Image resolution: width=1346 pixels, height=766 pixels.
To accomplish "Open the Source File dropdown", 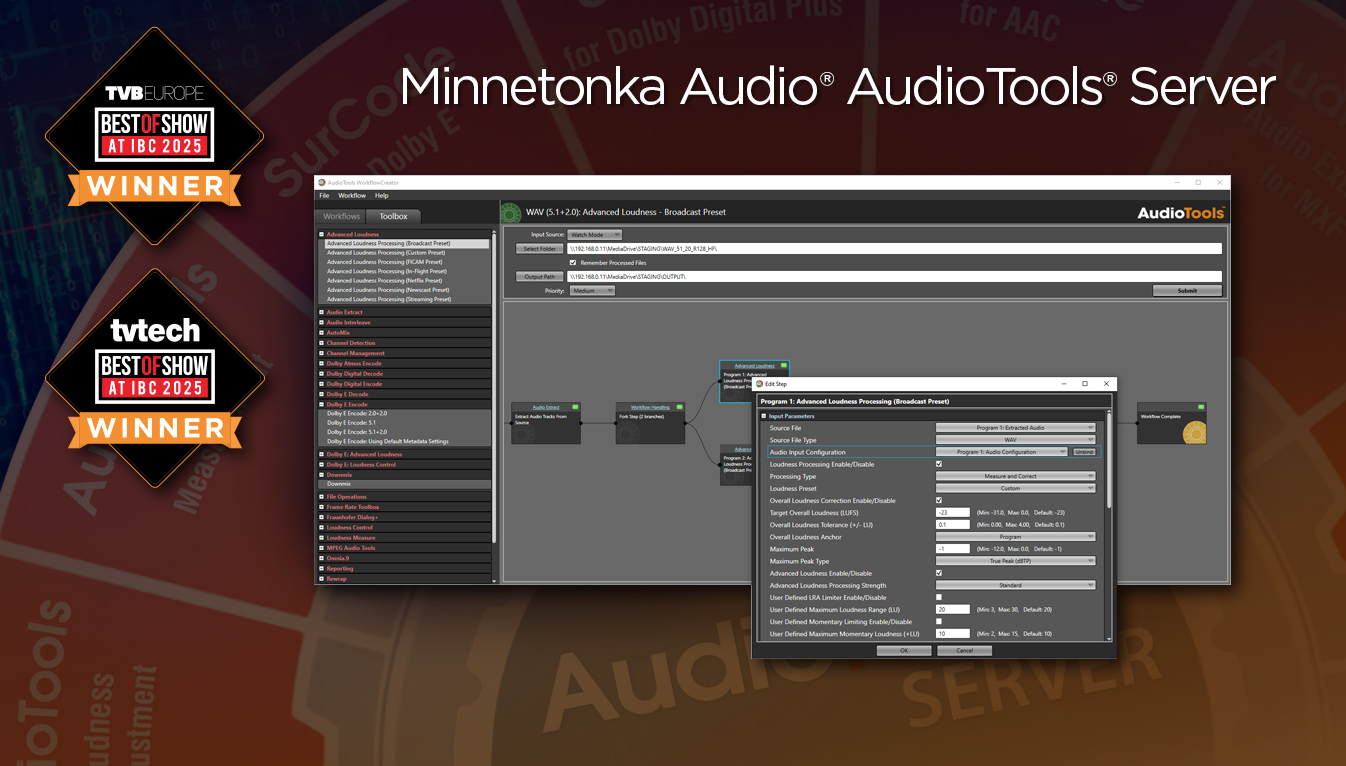I will [1015, 428].
